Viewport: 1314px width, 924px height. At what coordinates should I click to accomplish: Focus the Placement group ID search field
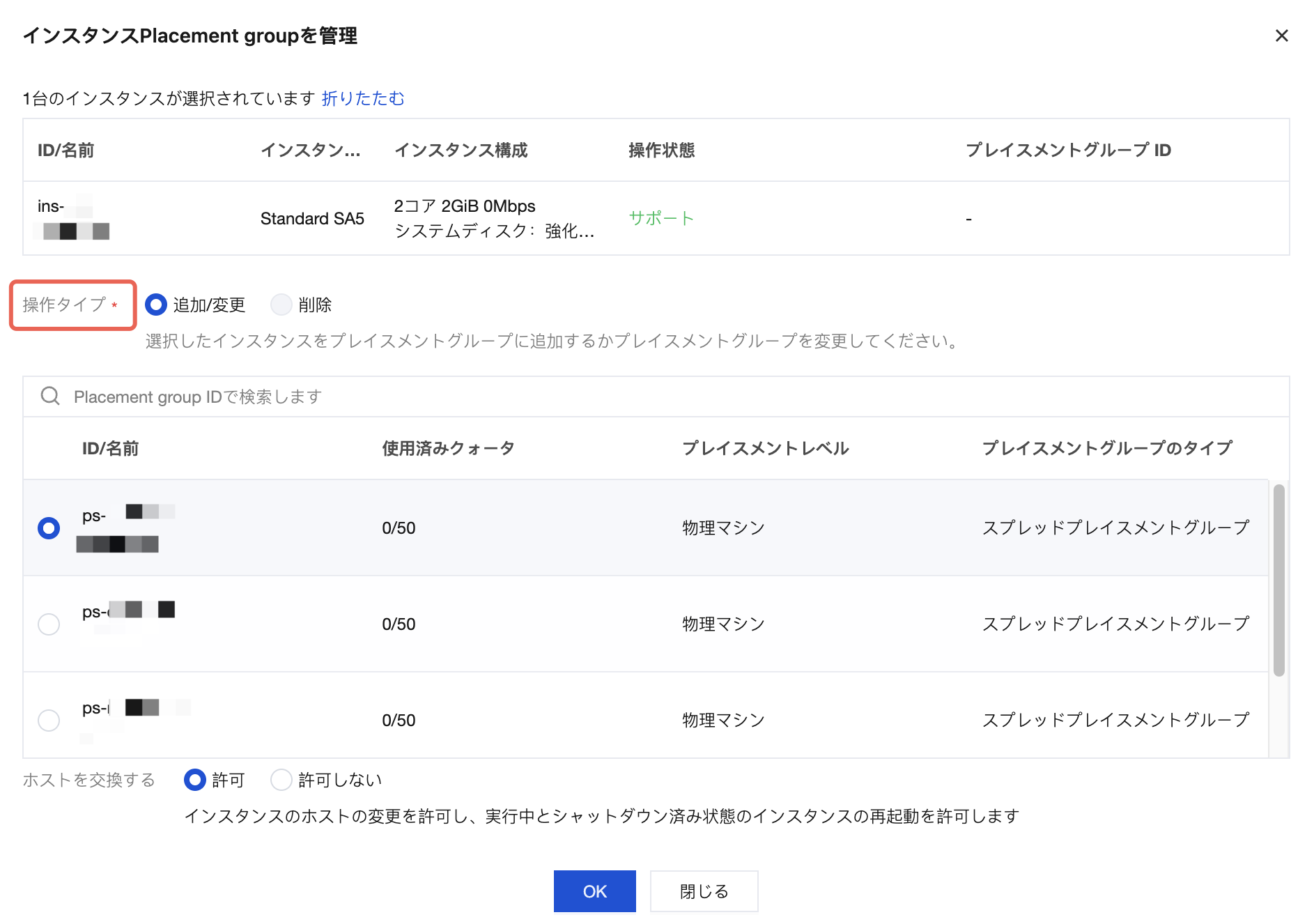point(627,396)
